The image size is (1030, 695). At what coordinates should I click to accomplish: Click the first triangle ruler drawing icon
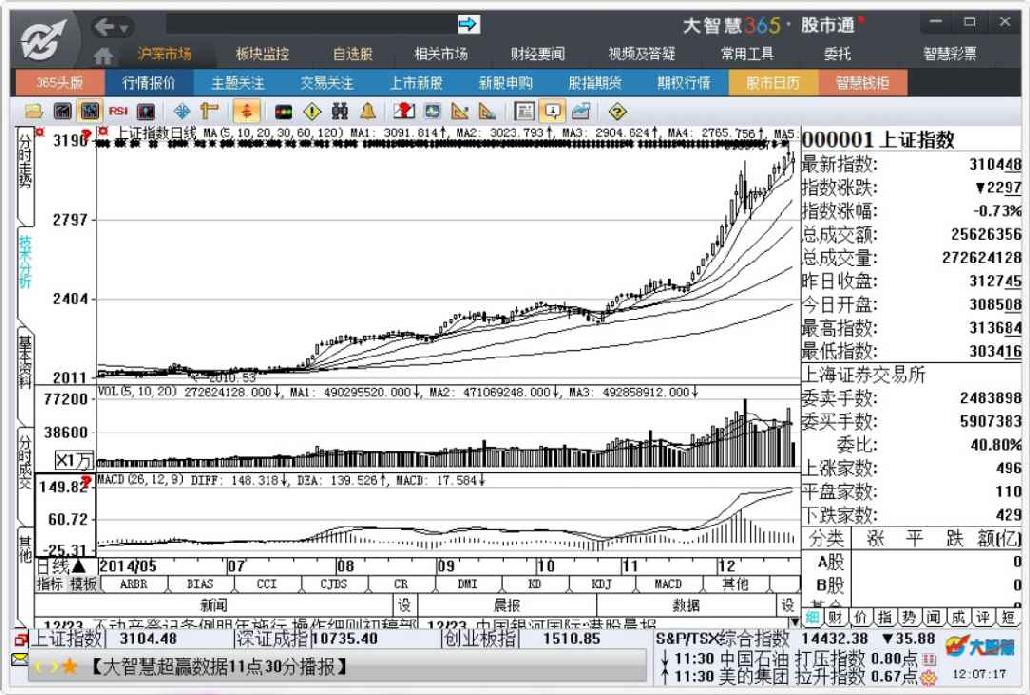(x=460, y=111)
